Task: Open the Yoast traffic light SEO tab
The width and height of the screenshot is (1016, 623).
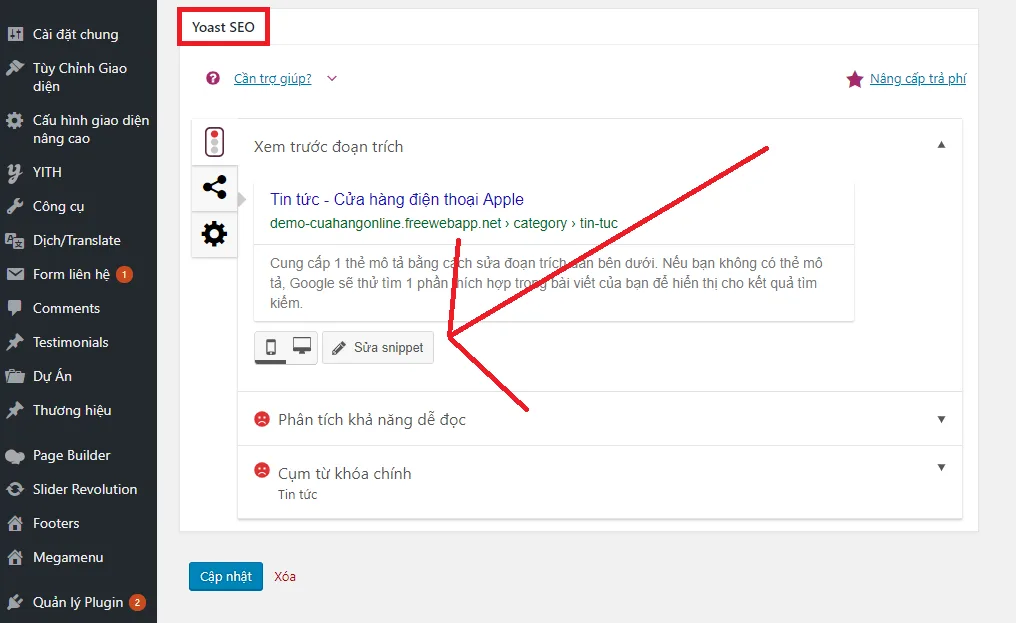Action: pyautogui.click(x=214, y=142)
